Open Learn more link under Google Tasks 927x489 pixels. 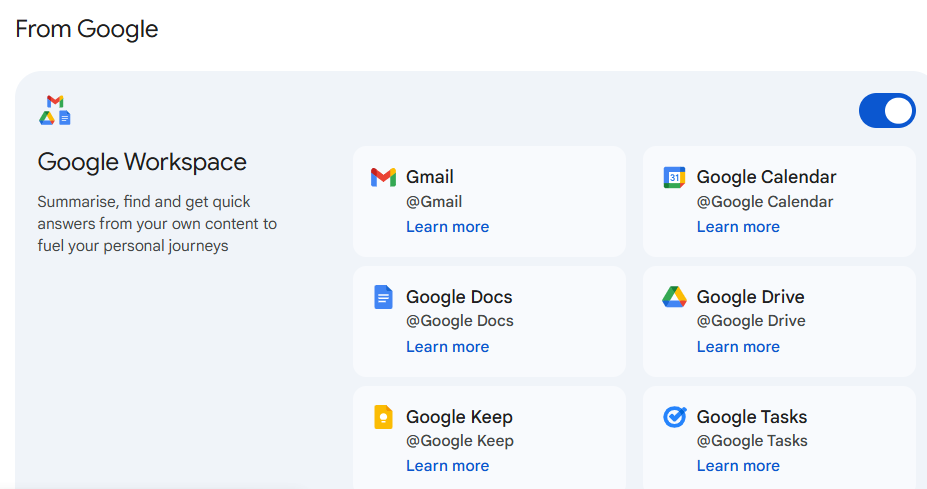(x=738, y=466)
